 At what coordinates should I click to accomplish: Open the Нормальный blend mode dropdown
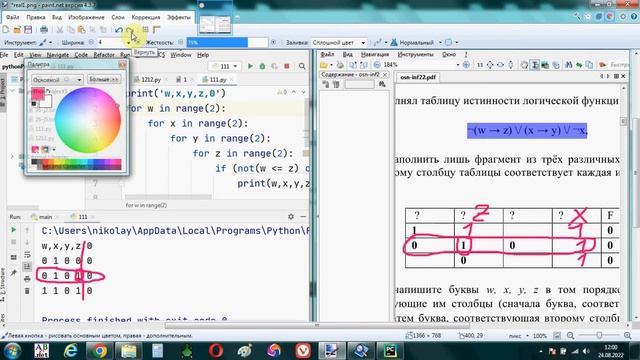[416, 42]
